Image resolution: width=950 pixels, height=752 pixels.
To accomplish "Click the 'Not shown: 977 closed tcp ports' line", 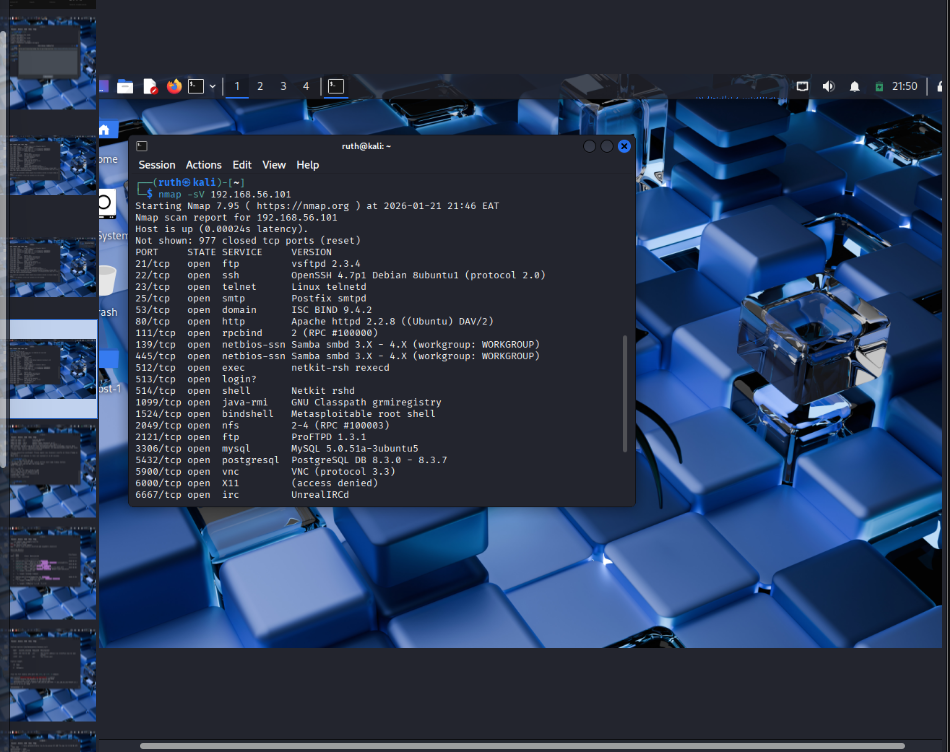I will [248, 241].
